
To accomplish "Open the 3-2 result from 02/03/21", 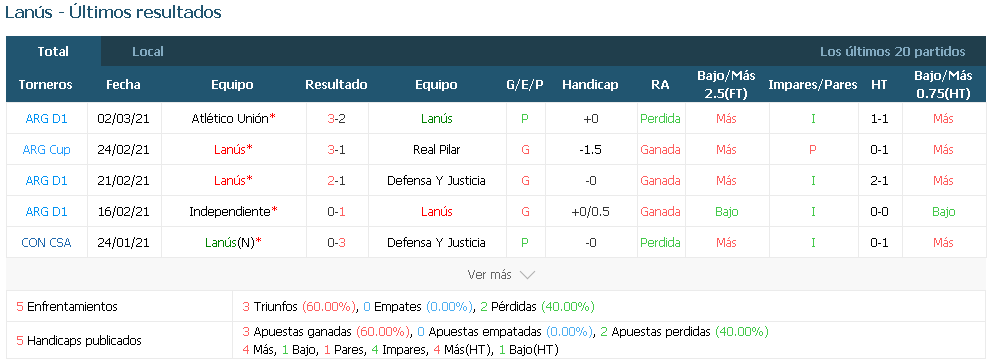I will click(336, 118).
